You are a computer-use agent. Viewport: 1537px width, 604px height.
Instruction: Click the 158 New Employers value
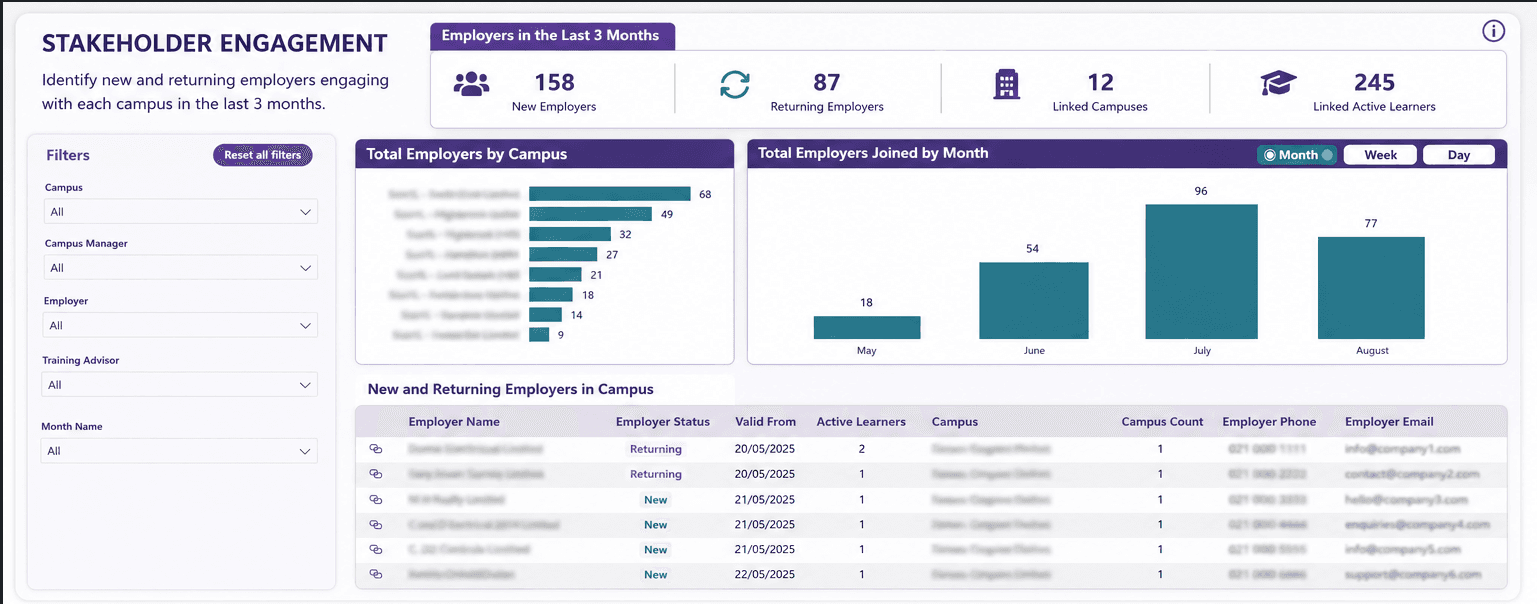pos(554,82)
